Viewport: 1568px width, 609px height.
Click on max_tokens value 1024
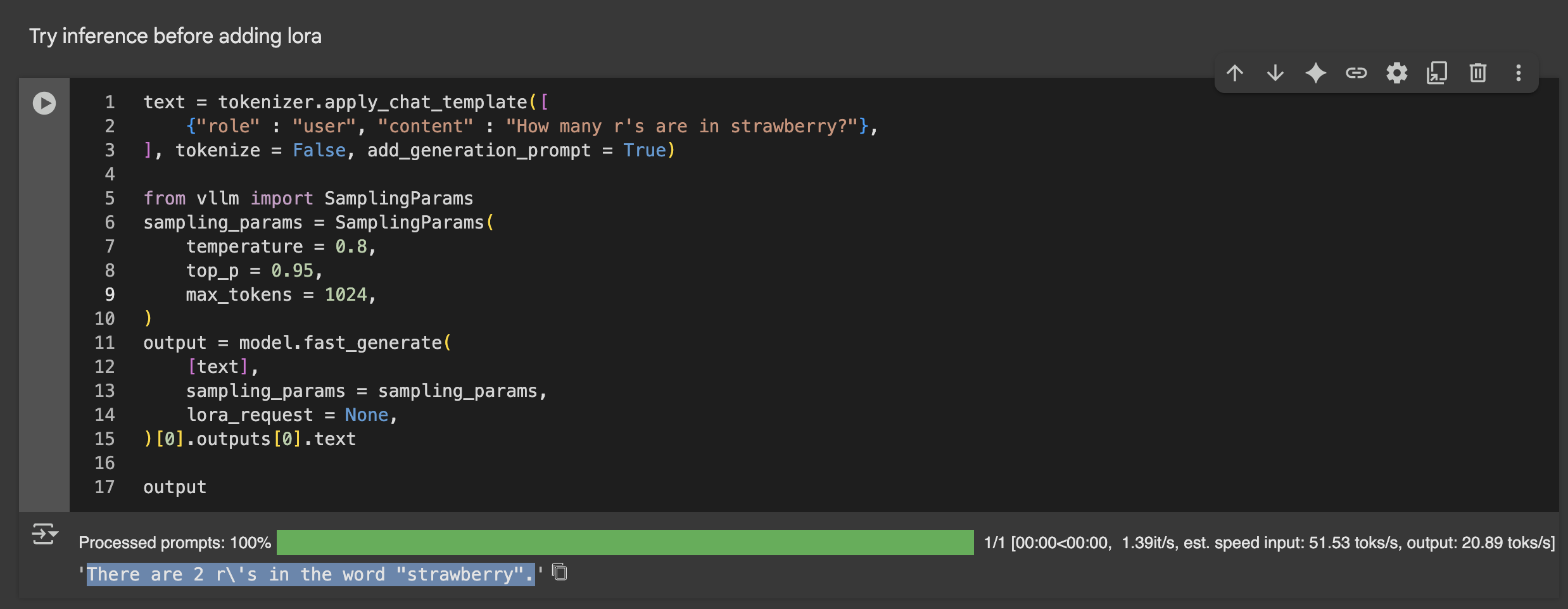[x=345, y=295]
